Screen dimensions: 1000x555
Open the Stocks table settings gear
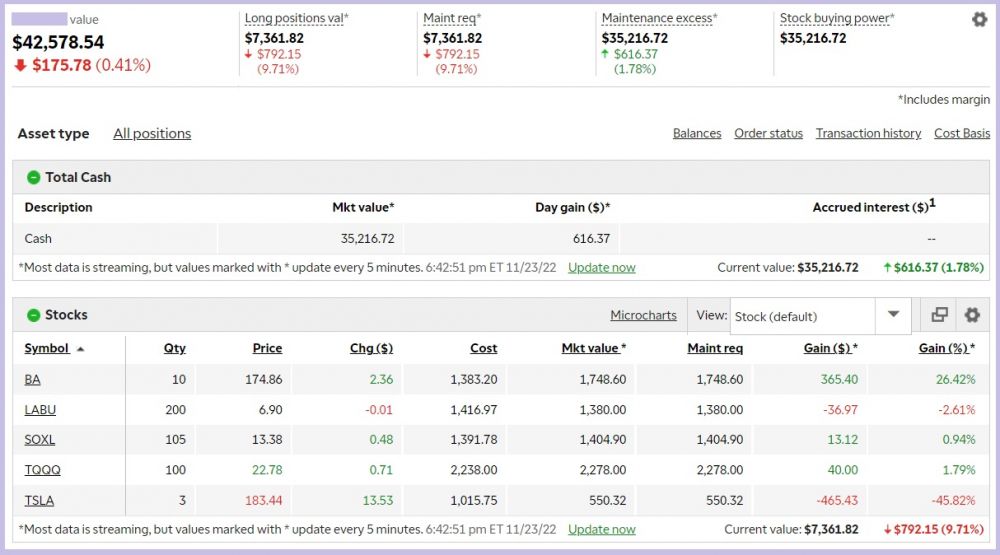[x=971, y=315]
